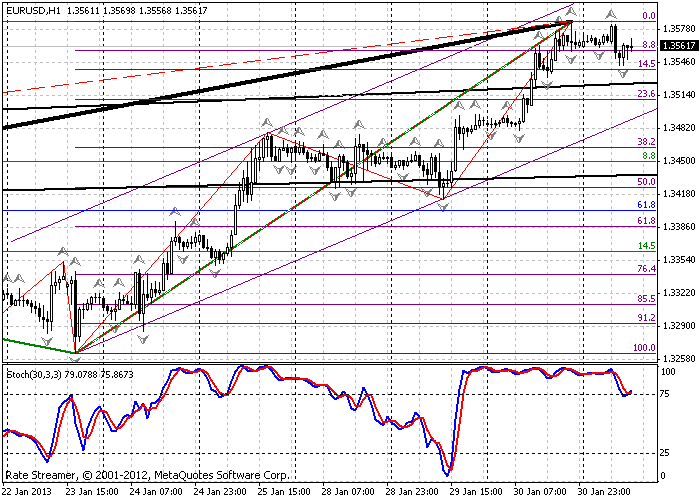Click the 1.33860 price axis label
The image size is (700, 500).
coord(679,227)
